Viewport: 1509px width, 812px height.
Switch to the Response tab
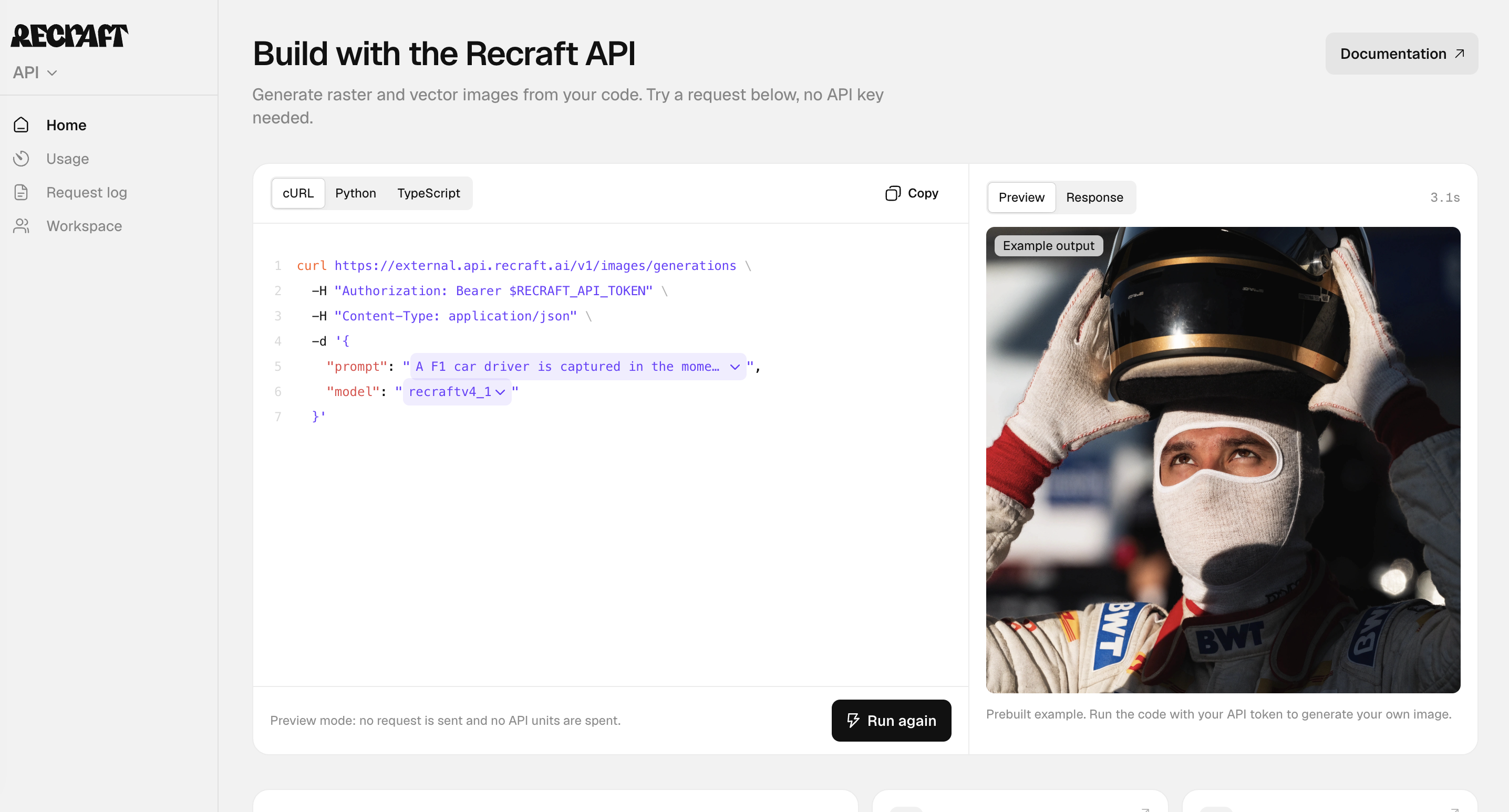coord(1094,197)
